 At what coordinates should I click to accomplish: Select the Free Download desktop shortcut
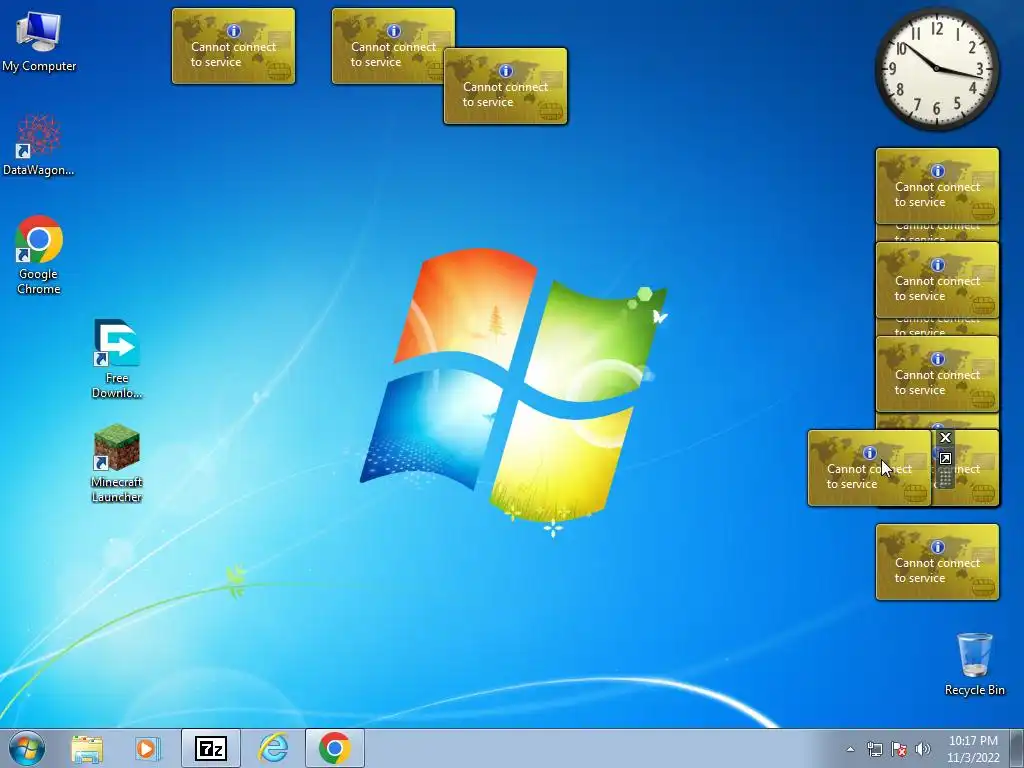[x=117, y=359]
